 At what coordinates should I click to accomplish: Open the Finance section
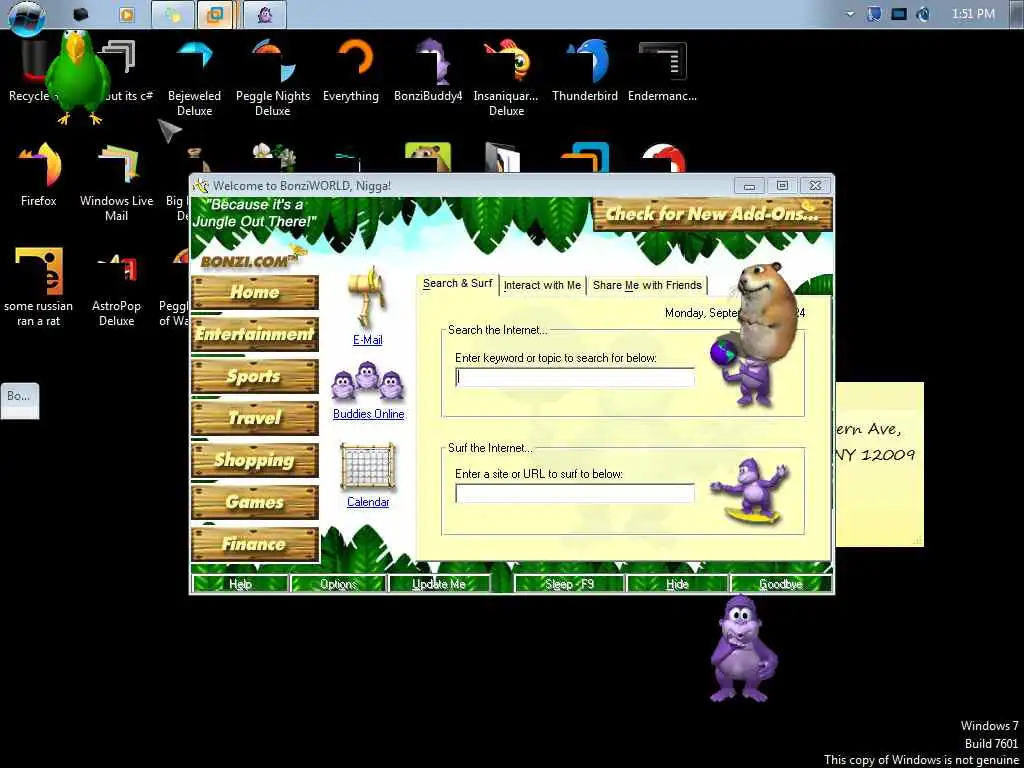click(x=255, y=544)
